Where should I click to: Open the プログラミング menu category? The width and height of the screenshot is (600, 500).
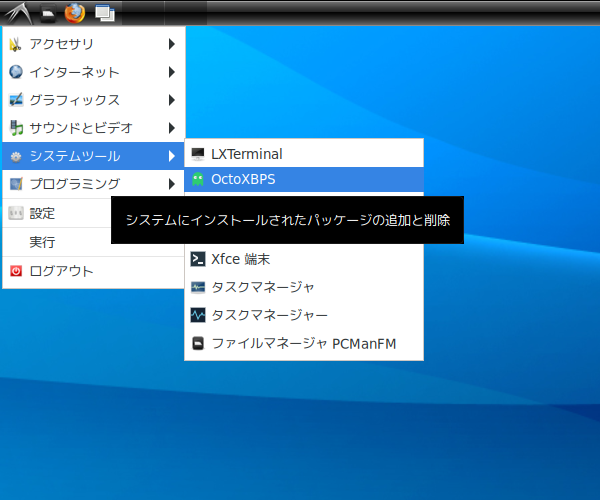pyautogui.click(x=94, y=184)
